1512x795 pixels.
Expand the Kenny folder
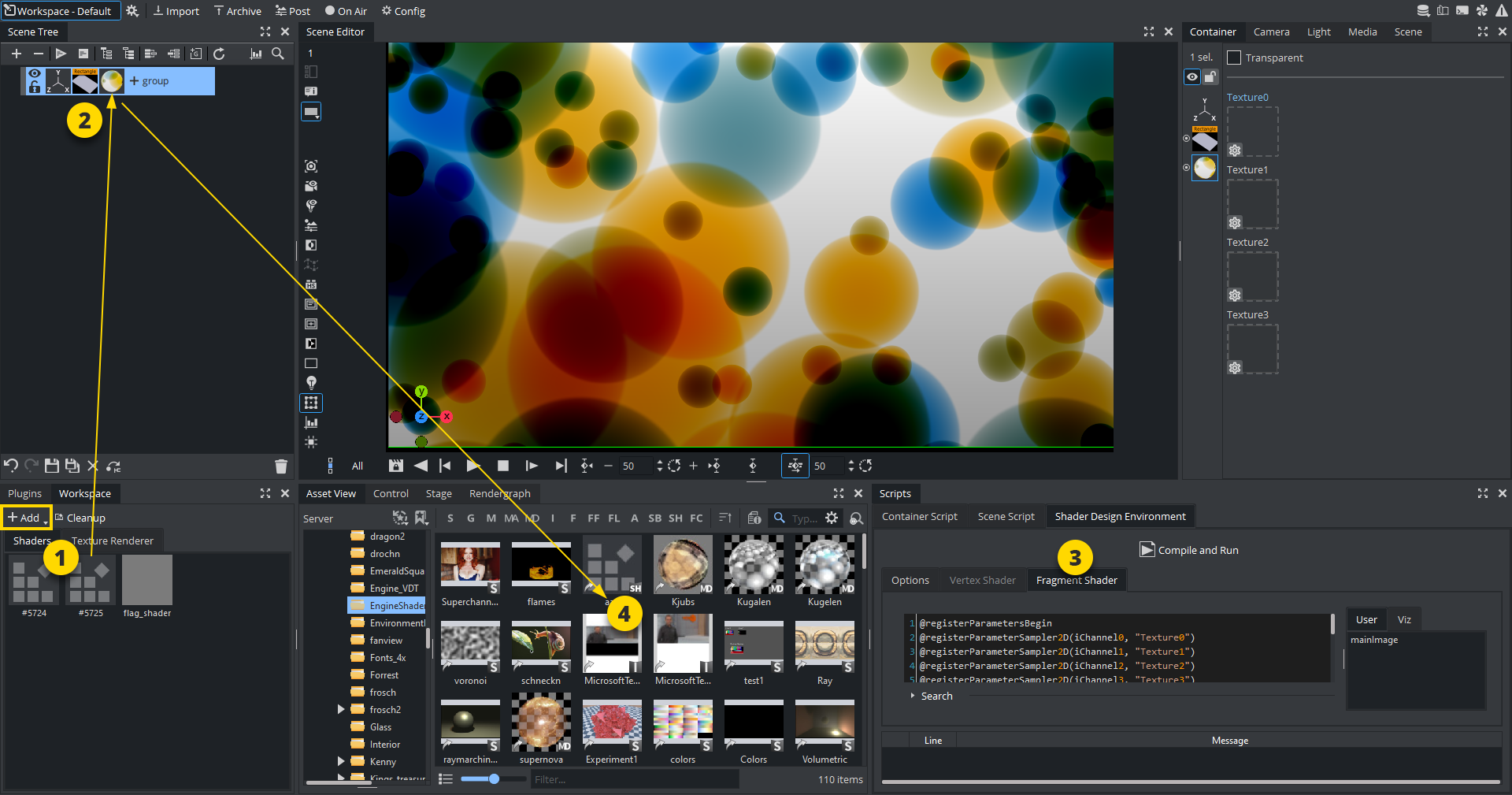coord(341,761)
